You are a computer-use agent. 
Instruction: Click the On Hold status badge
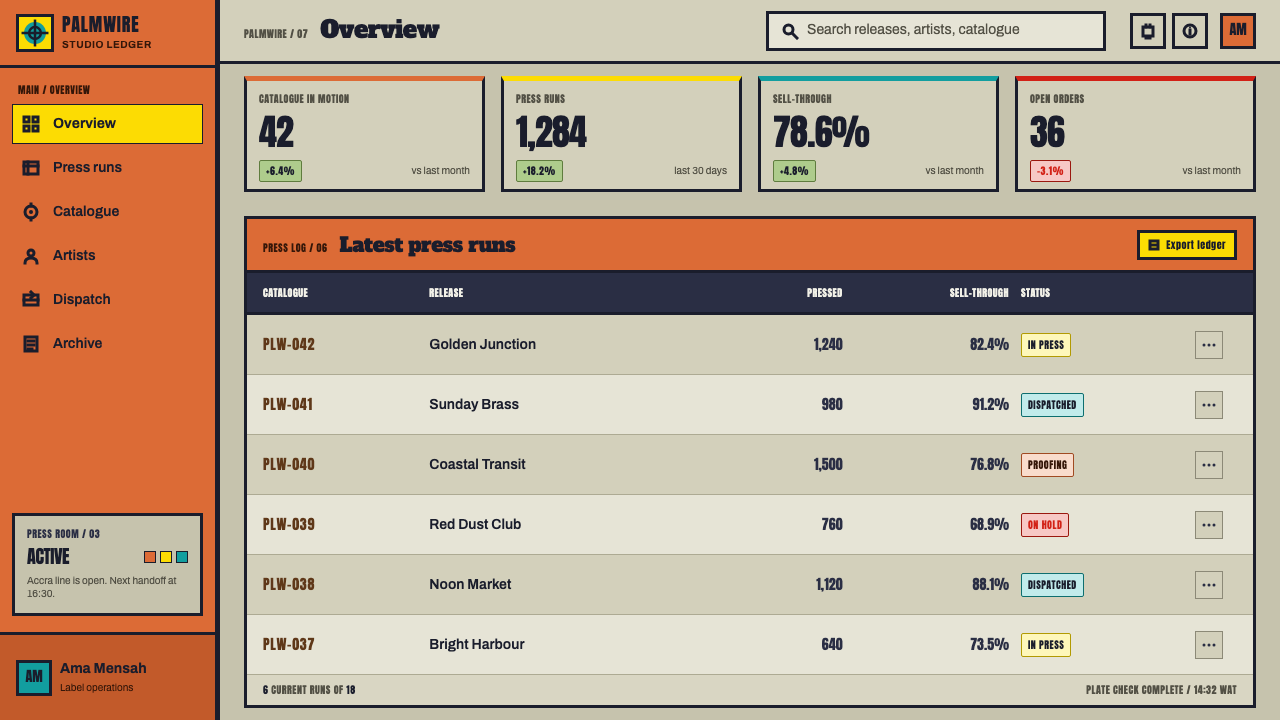pyautogui.click(x=1045, y=525)
